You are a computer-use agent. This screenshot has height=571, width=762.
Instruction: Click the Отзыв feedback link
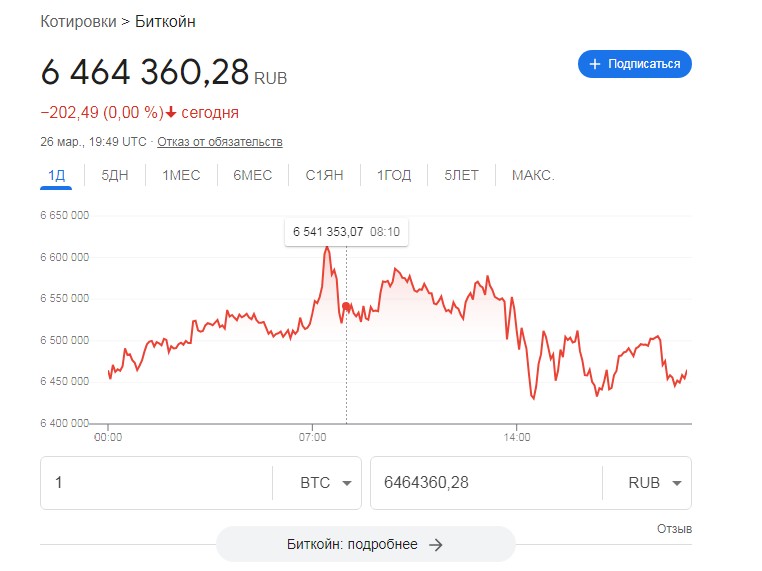click(674, 529)
